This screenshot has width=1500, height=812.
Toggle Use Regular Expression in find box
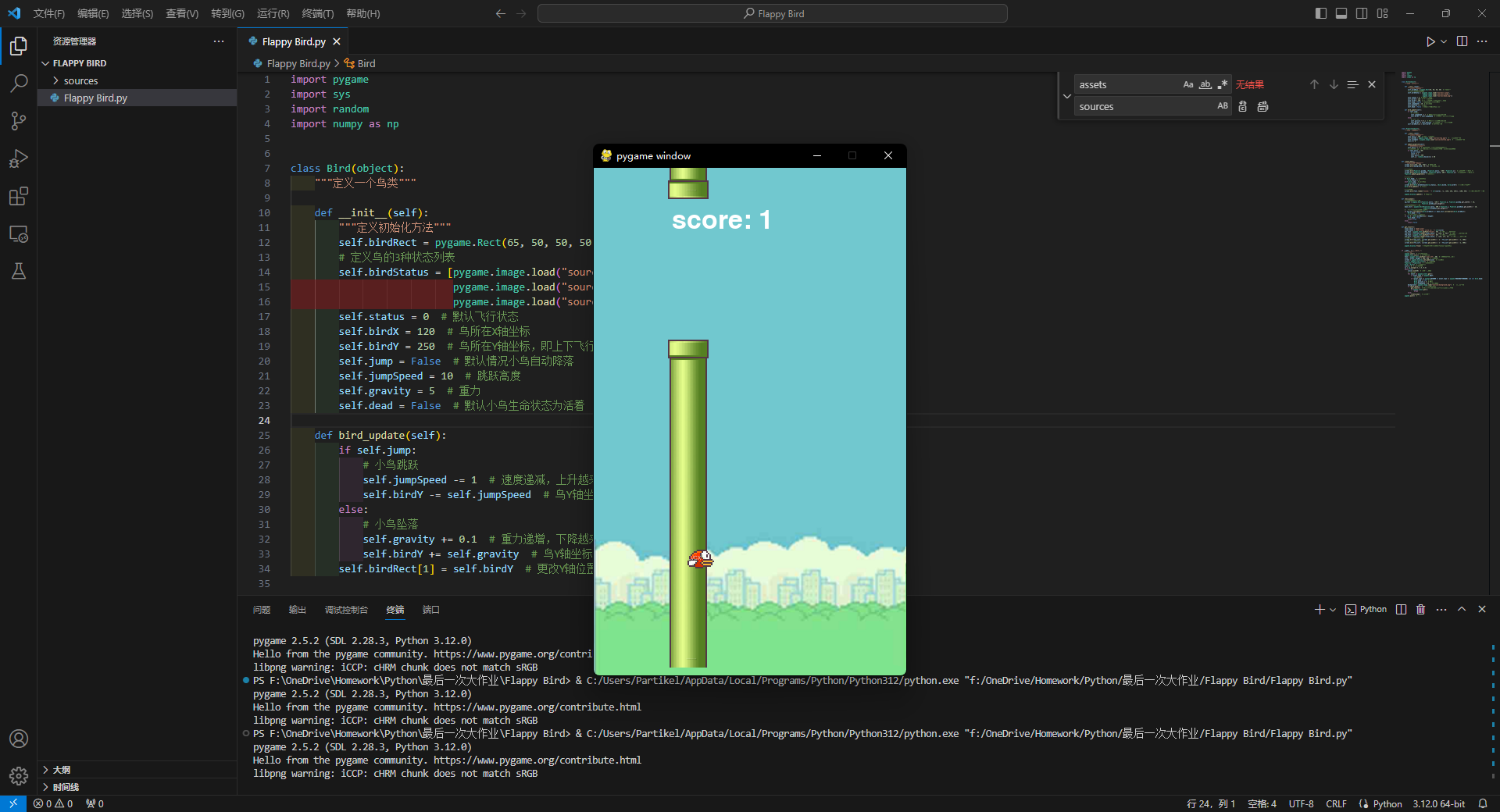(x=1223, y=84)
